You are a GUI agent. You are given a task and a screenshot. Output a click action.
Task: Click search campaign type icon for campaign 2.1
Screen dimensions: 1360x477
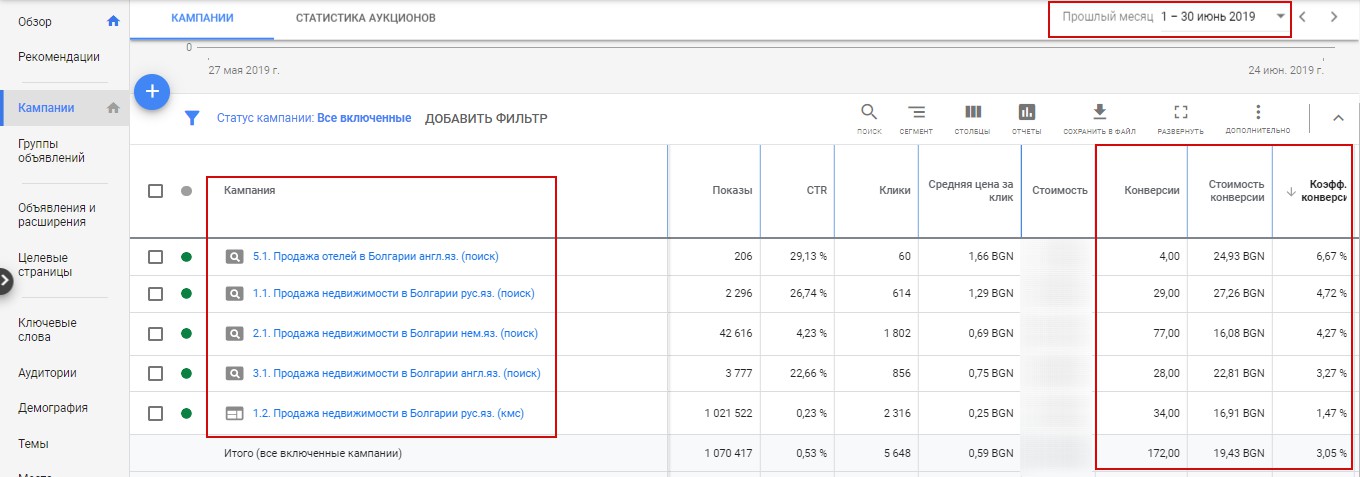coord(233,334)
